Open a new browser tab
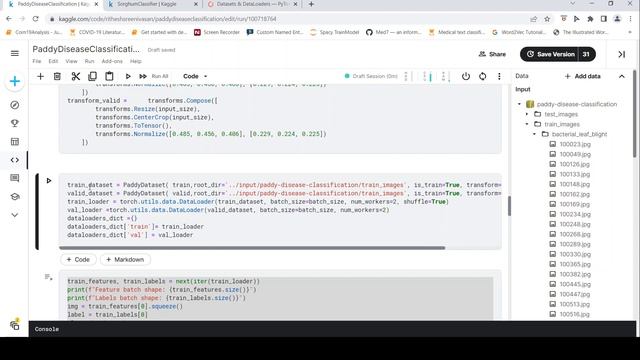This screenshot has height=360, width=640. pyautogui.click(x=311, y=4)
